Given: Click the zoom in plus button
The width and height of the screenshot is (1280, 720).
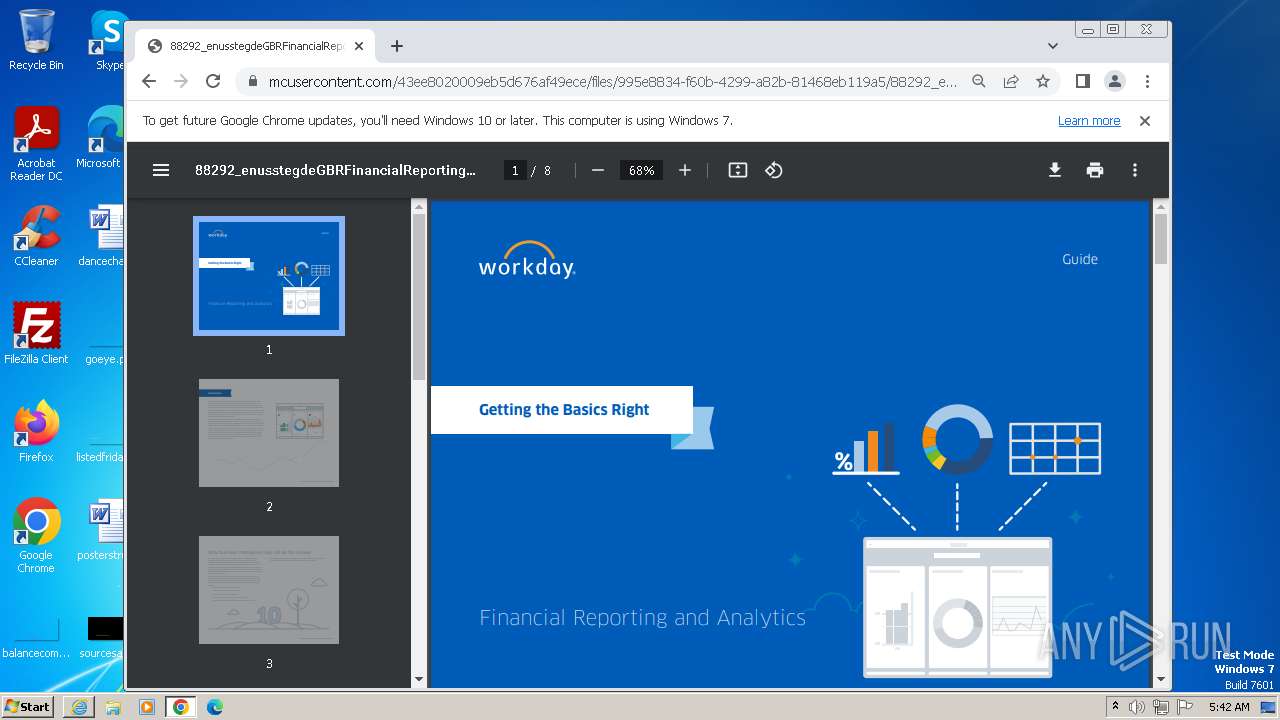Looking at the screenshot, I should tap(685, 170).
